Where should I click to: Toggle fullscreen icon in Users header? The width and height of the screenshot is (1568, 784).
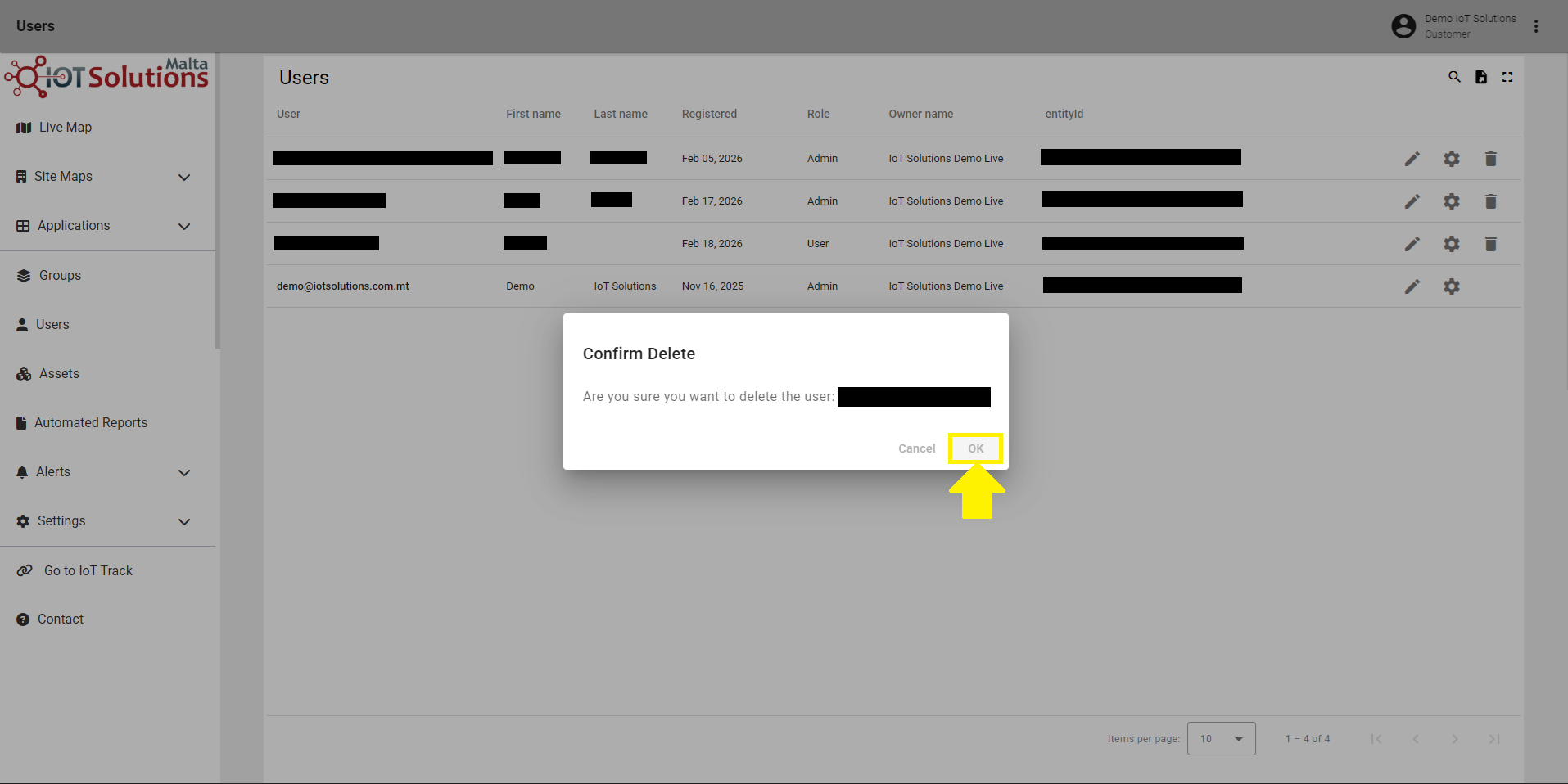pyautogui.click(x=1507, y=77)
